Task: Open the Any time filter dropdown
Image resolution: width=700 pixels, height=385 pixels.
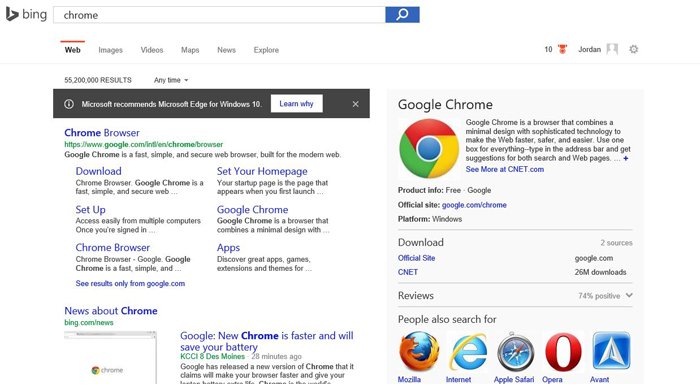Action: click(171, 80)
